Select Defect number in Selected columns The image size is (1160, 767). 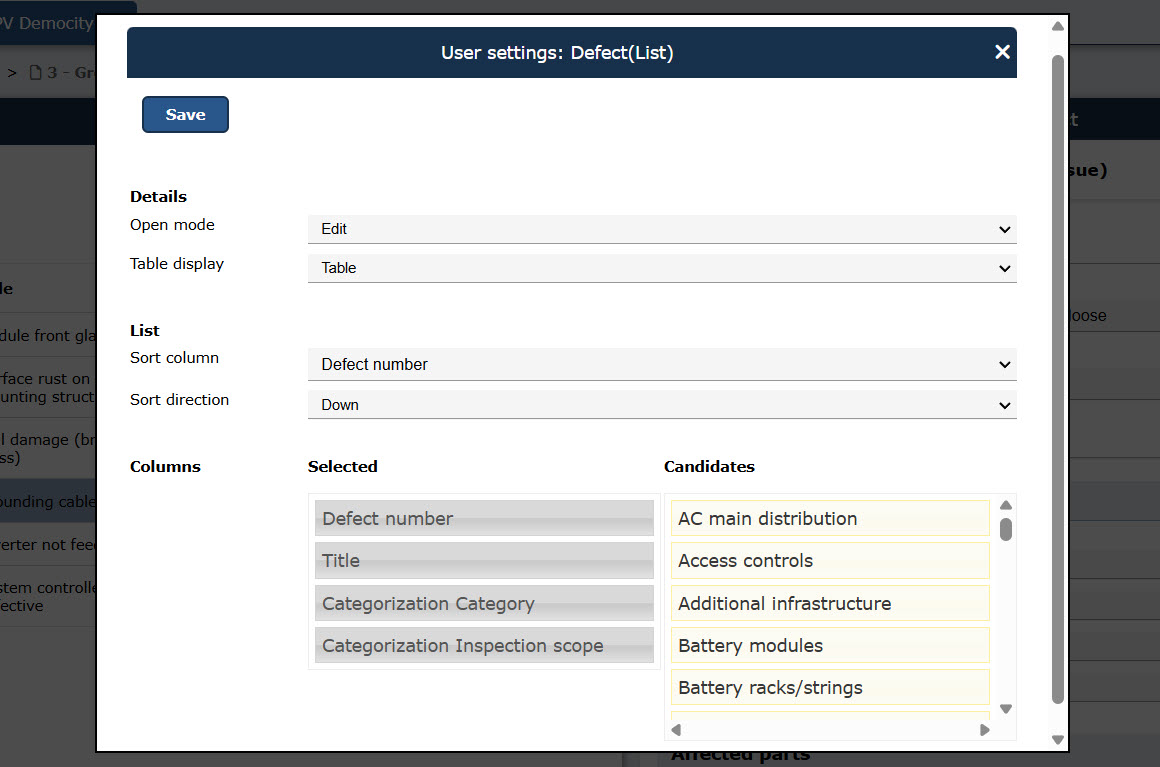tap(484, 519)
